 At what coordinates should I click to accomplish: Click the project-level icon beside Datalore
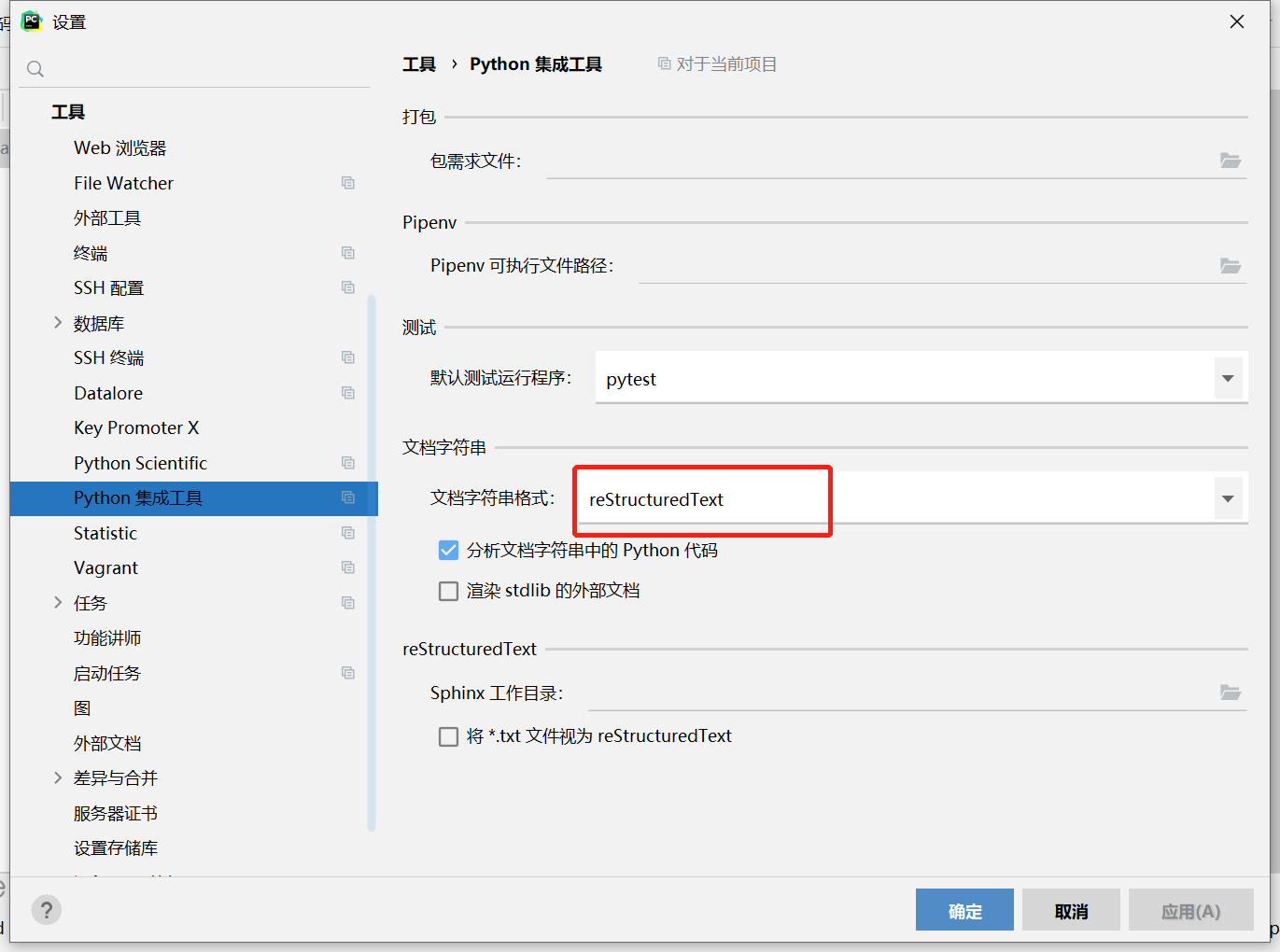tap(348, 393)
